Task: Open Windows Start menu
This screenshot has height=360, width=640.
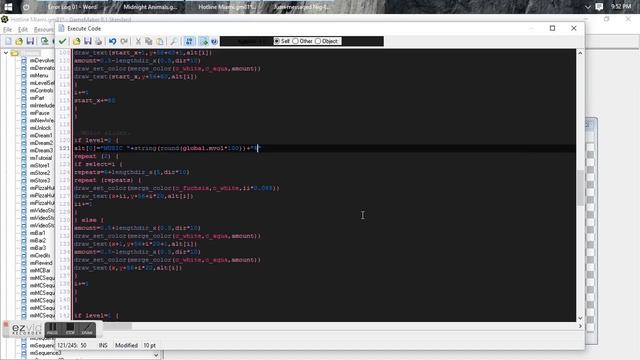Action: coord(8,7)
